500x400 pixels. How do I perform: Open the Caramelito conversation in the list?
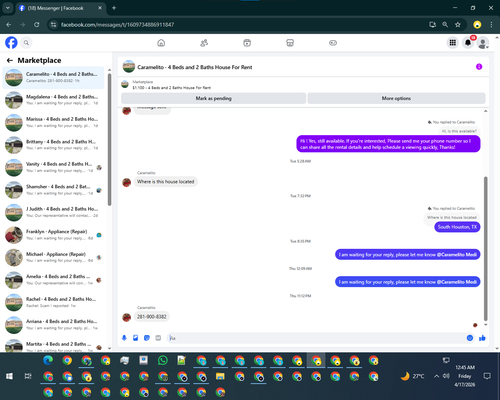tap(53, 77)
